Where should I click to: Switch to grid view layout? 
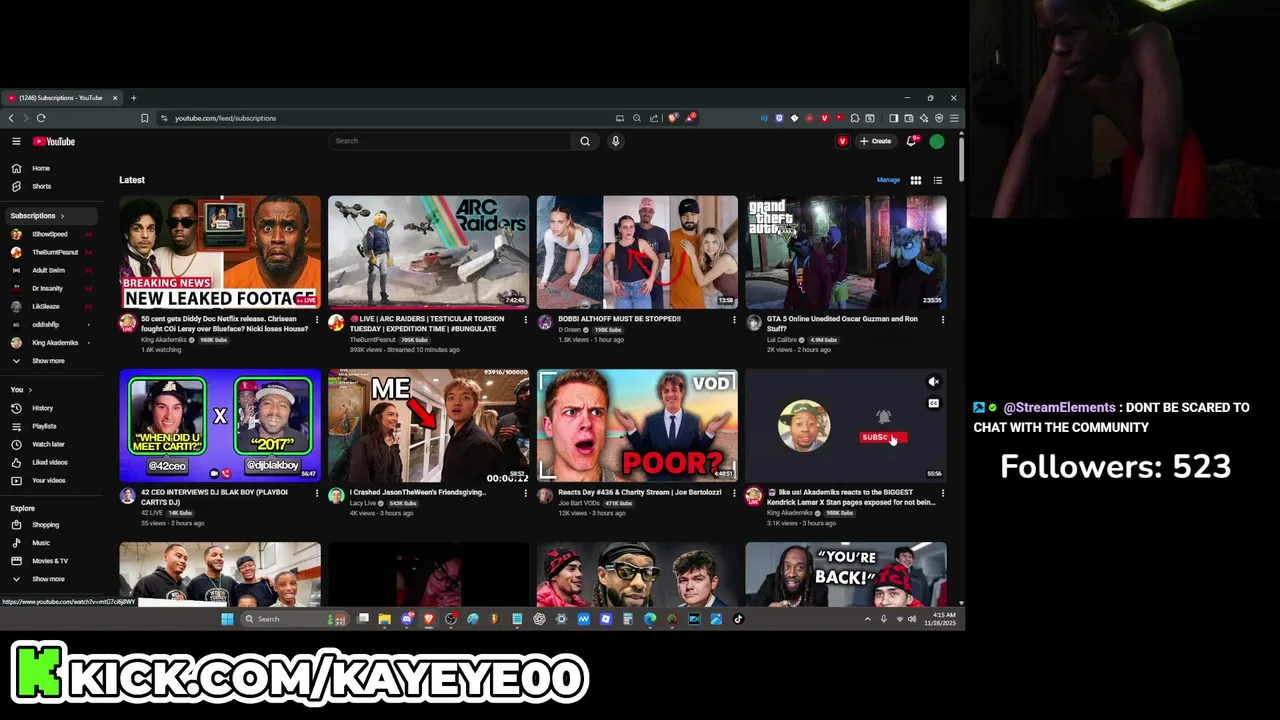915,180
